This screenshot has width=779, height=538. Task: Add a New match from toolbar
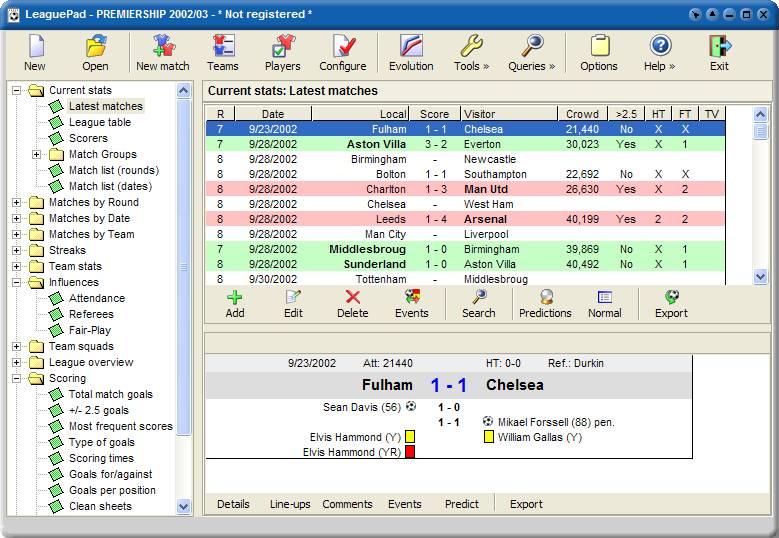coord(163,53)
